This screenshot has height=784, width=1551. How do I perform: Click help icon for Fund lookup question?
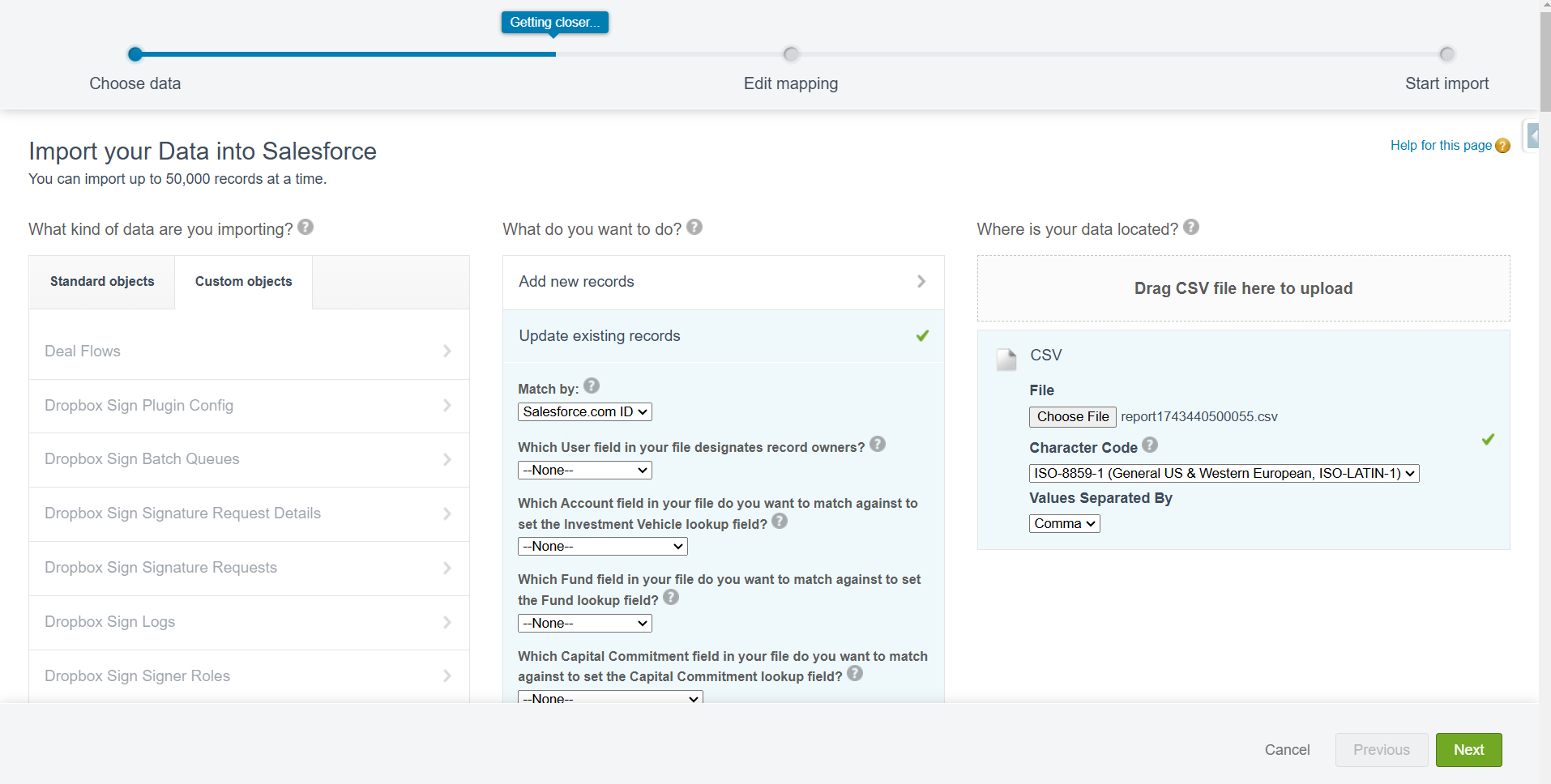(671, 597)
